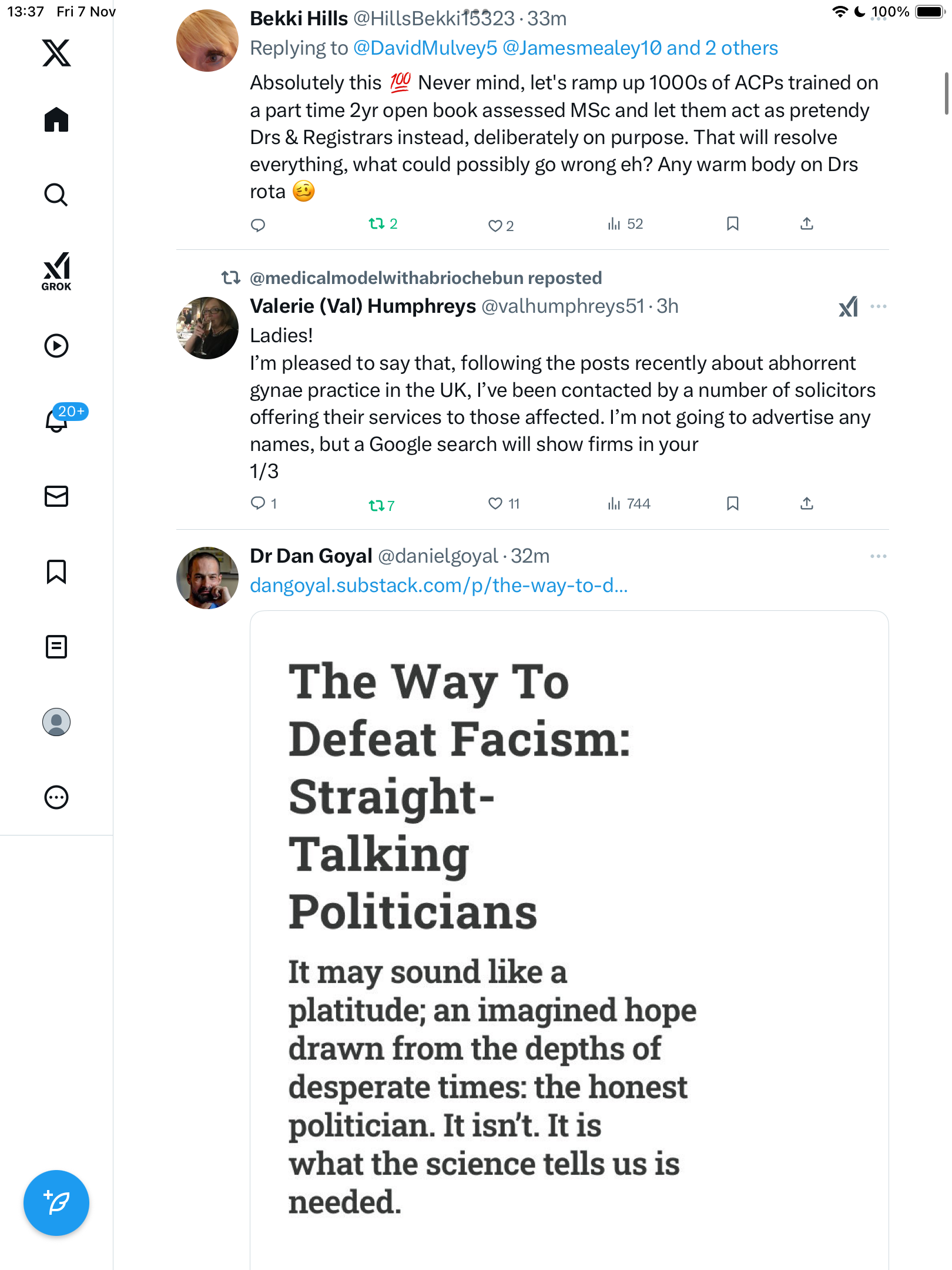
Task: Open Notifications bell with 20+ badge
Action: pyautogui.click(x=56, y=420)
